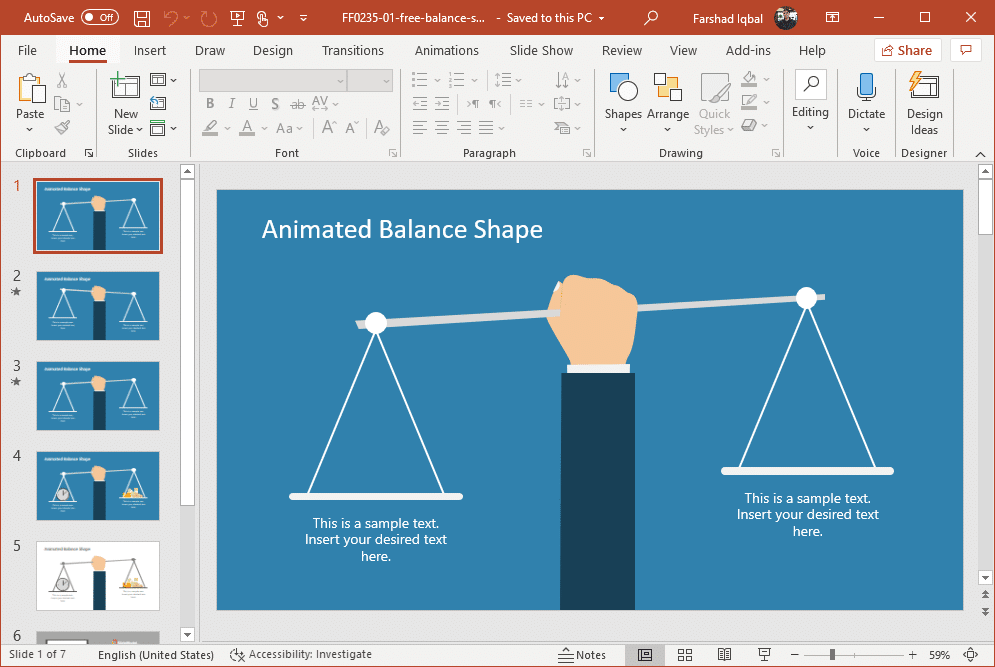This screenshot has height=667, width=995.
Task: Open Reading View from status bar
Action: [x=725, y=655]
